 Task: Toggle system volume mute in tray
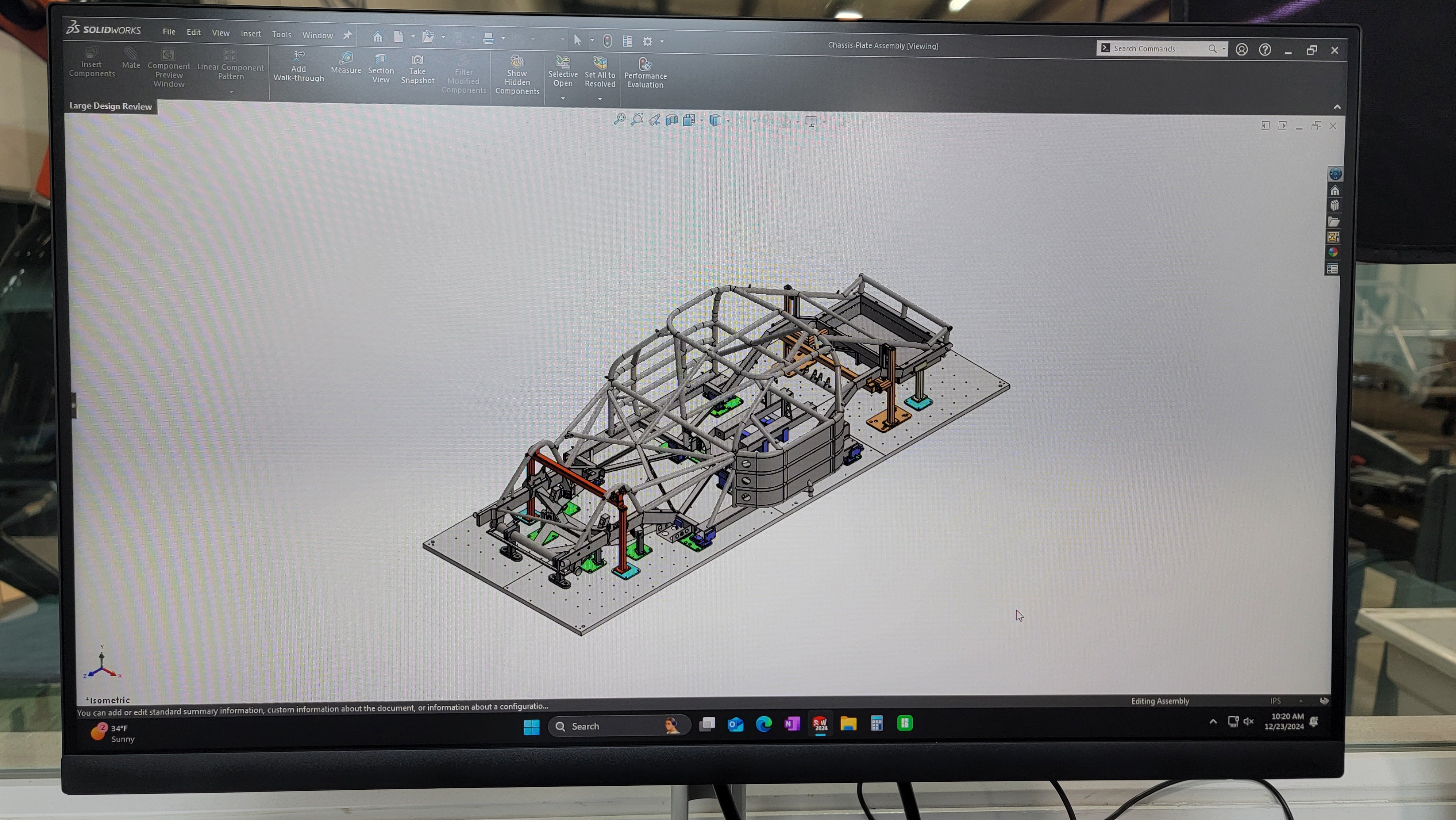coord(1249,721)
